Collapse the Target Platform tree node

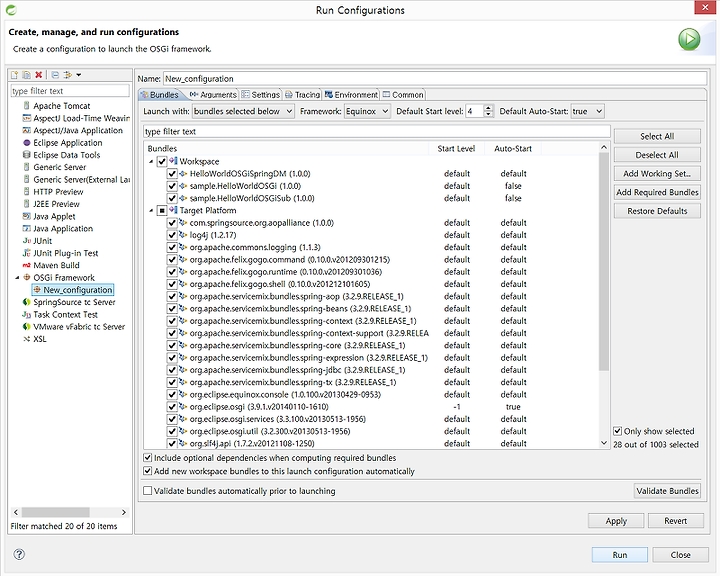(151, 210)
